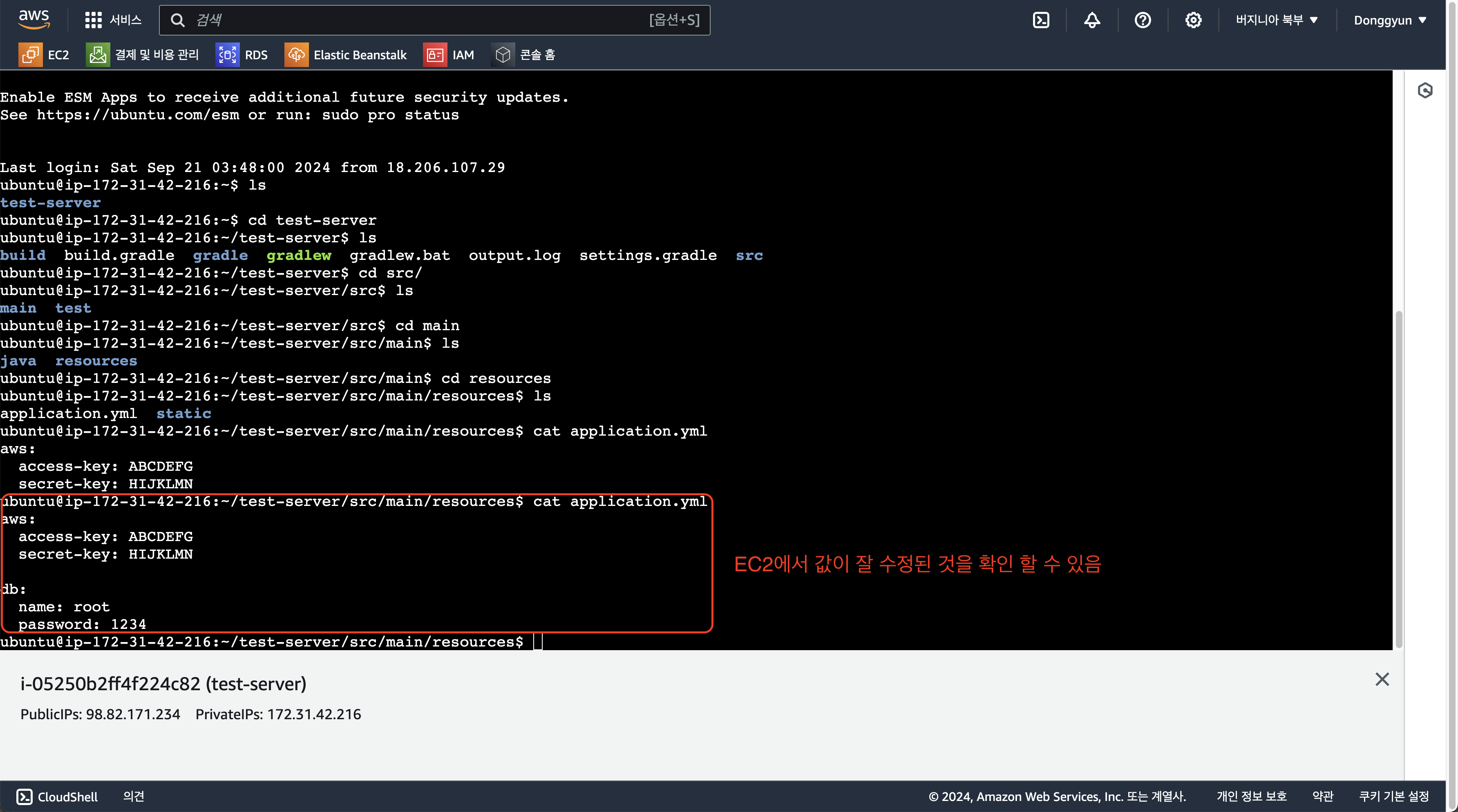Open settings gear in header
Screen dimensions: 1458x812
click(1193, 20)
